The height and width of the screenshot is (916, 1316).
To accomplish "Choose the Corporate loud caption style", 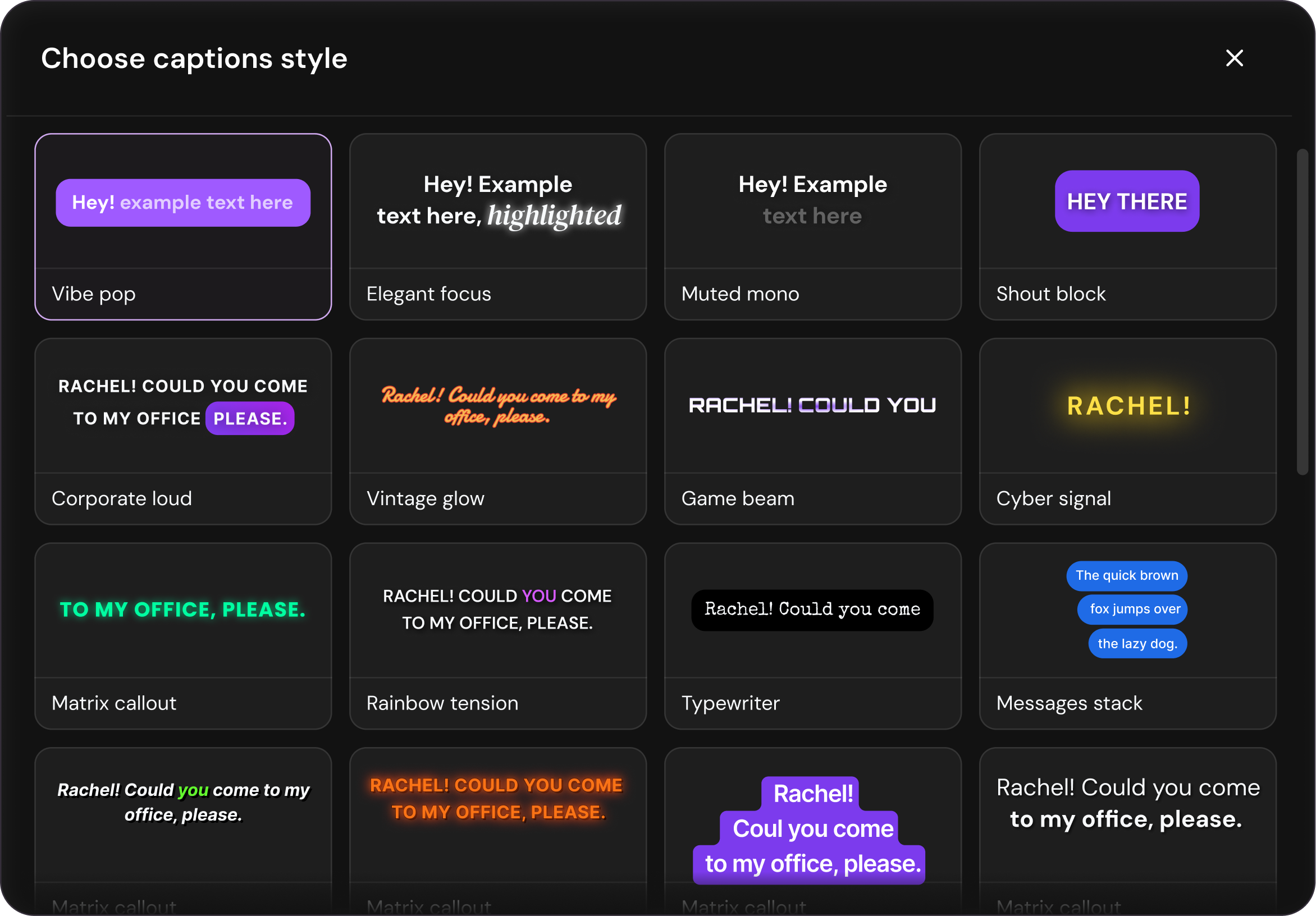I will (x=183, y=432).
